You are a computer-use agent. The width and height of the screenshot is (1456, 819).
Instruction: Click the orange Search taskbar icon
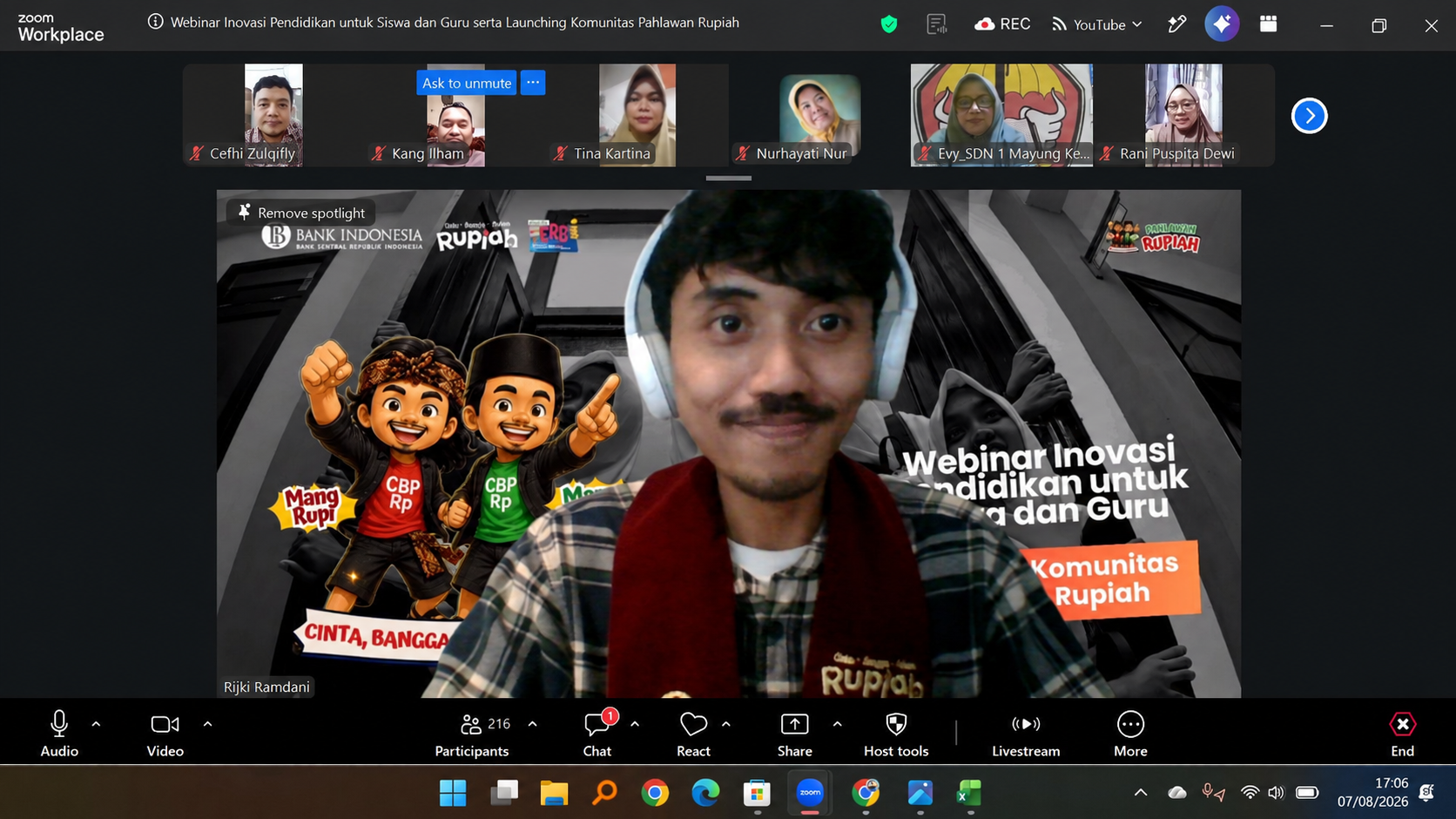[x=604, y=793]
